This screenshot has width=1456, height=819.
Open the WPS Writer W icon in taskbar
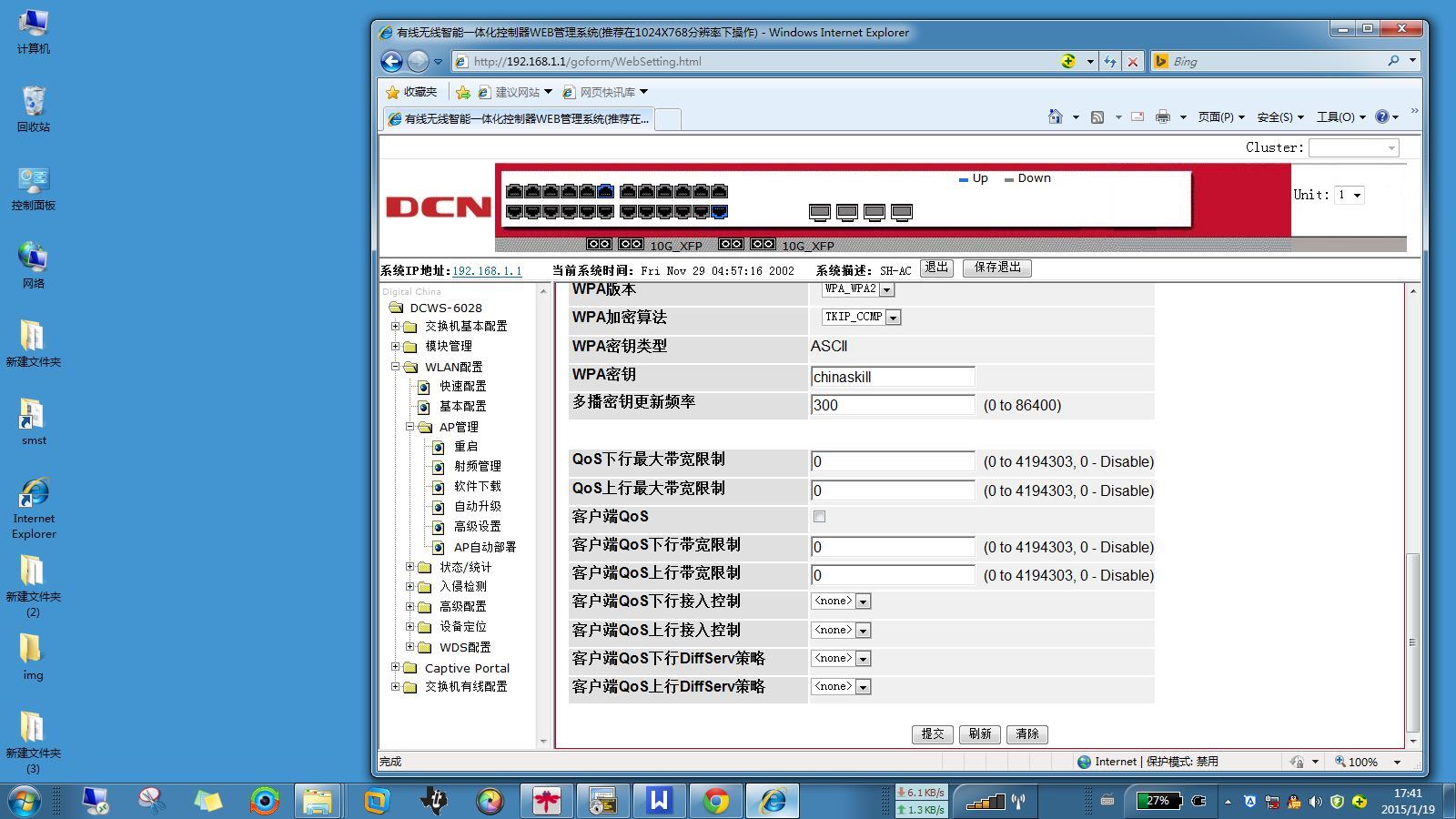tap(660, 801)
